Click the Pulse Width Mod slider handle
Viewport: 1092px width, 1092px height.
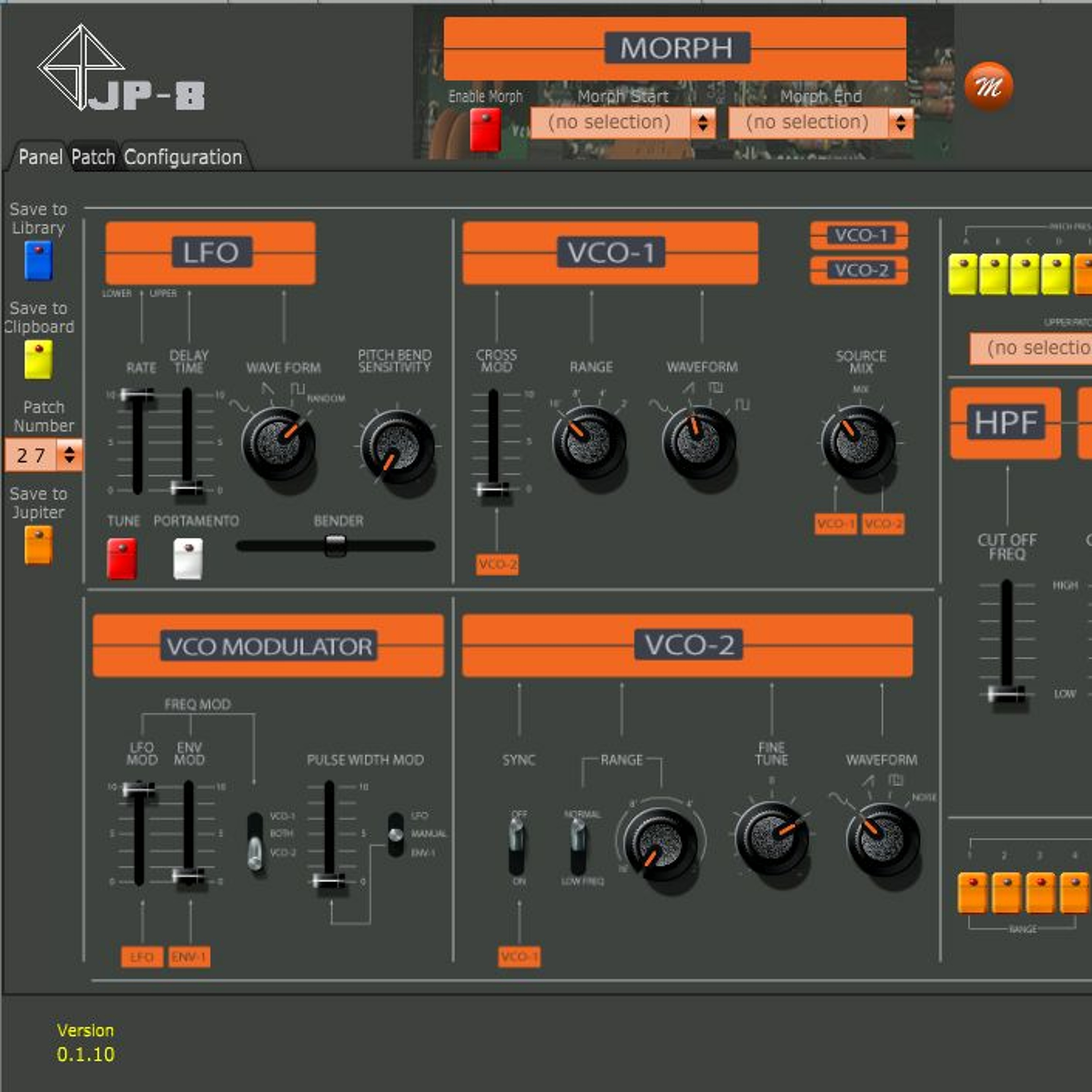[329, 880]
